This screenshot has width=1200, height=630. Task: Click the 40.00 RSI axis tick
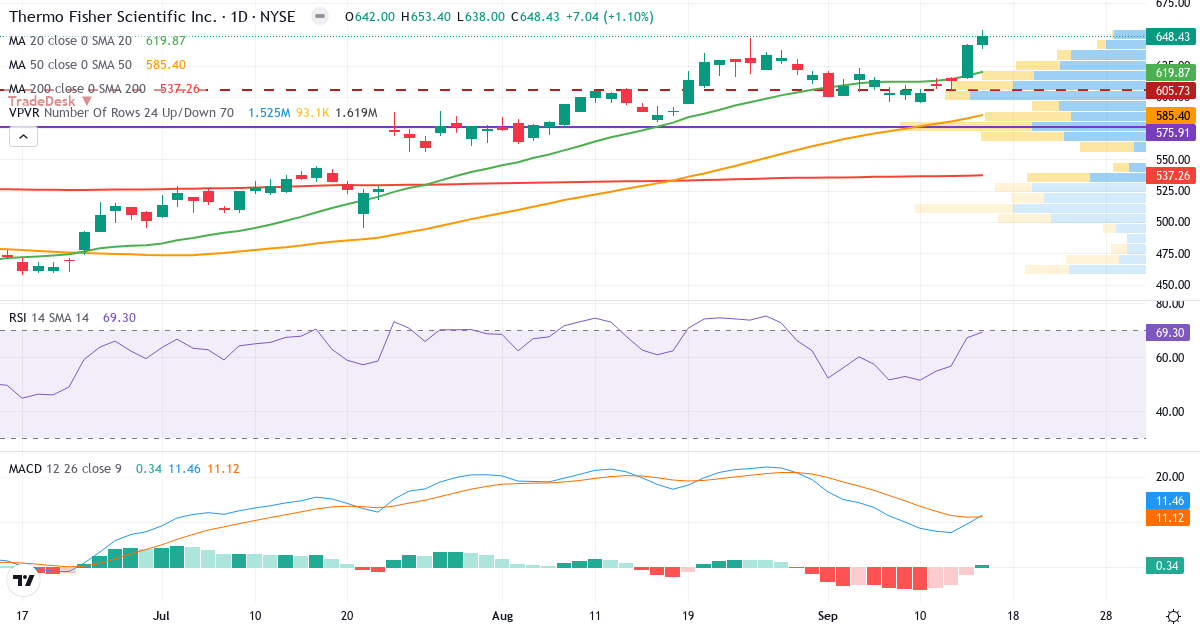coord(1171,411)
